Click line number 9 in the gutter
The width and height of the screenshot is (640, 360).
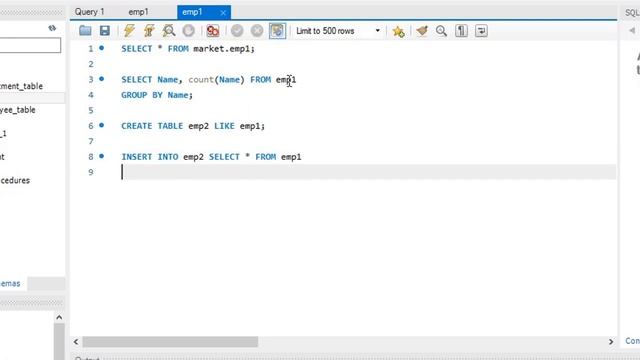91,172
